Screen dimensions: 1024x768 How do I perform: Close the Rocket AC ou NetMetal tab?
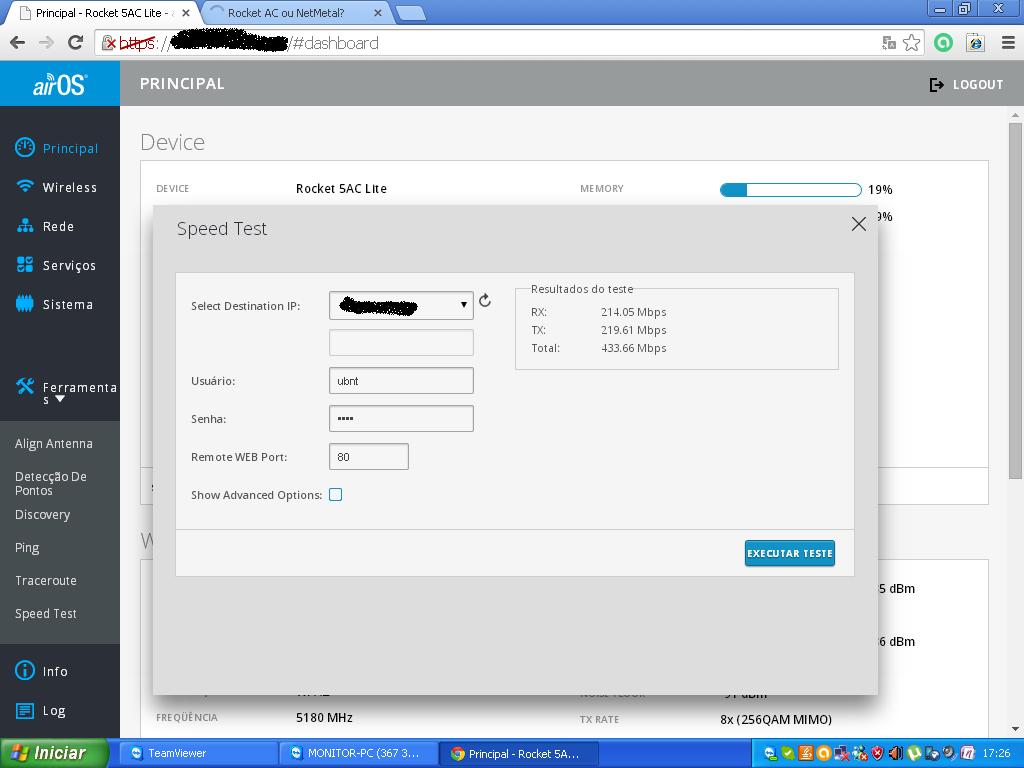tap(377, 12)
